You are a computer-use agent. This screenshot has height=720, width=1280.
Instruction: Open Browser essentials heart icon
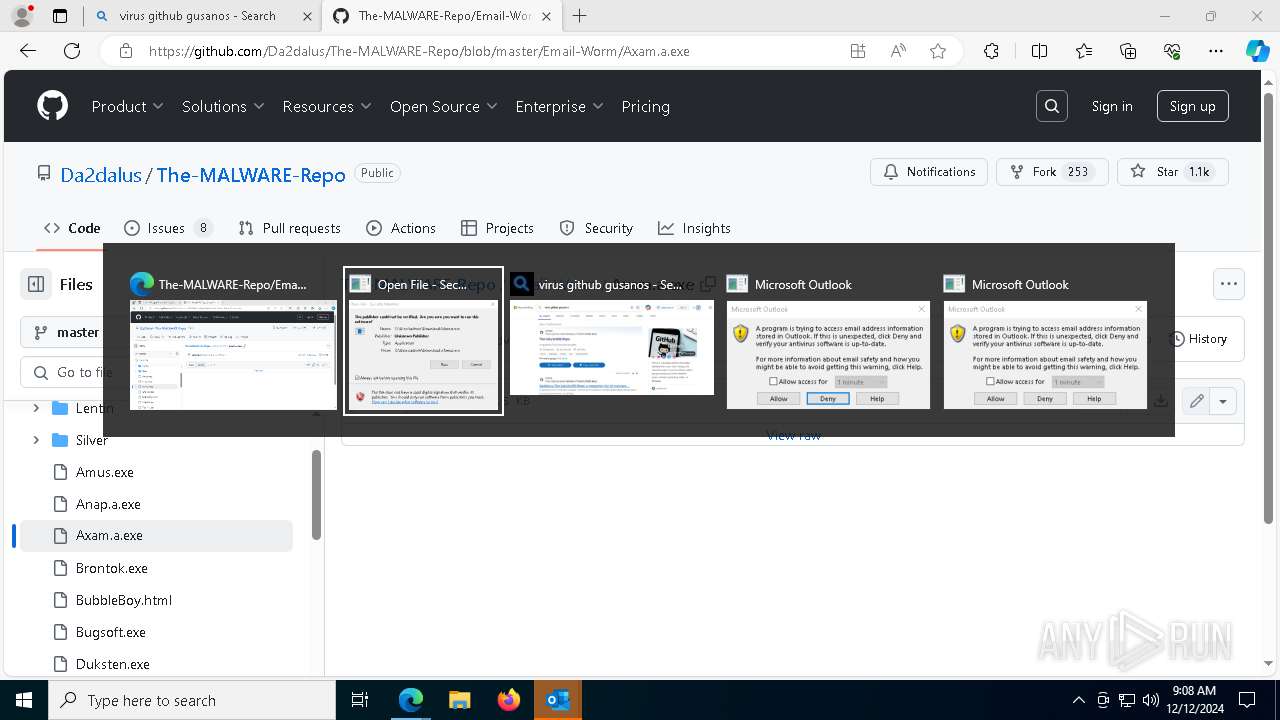point(1172,51)
